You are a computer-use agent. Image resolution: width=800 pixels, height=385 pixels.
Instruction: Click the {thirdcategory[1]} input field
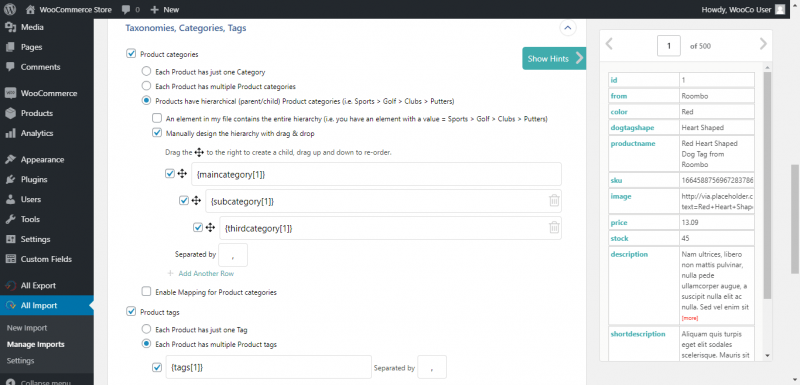pyautogui.click(x=390, y=228)
